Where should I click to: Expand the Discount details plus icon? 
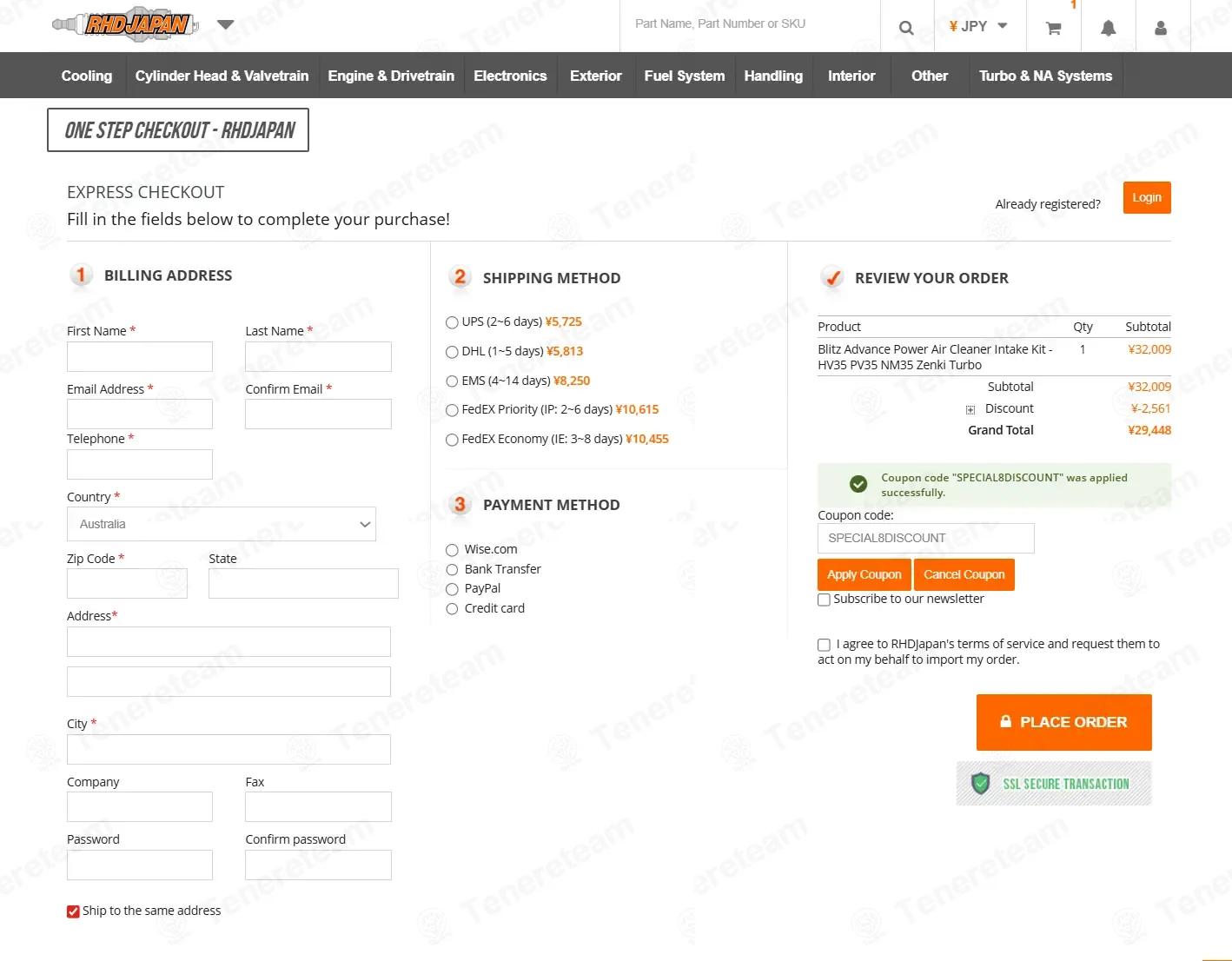pos(970,410)
